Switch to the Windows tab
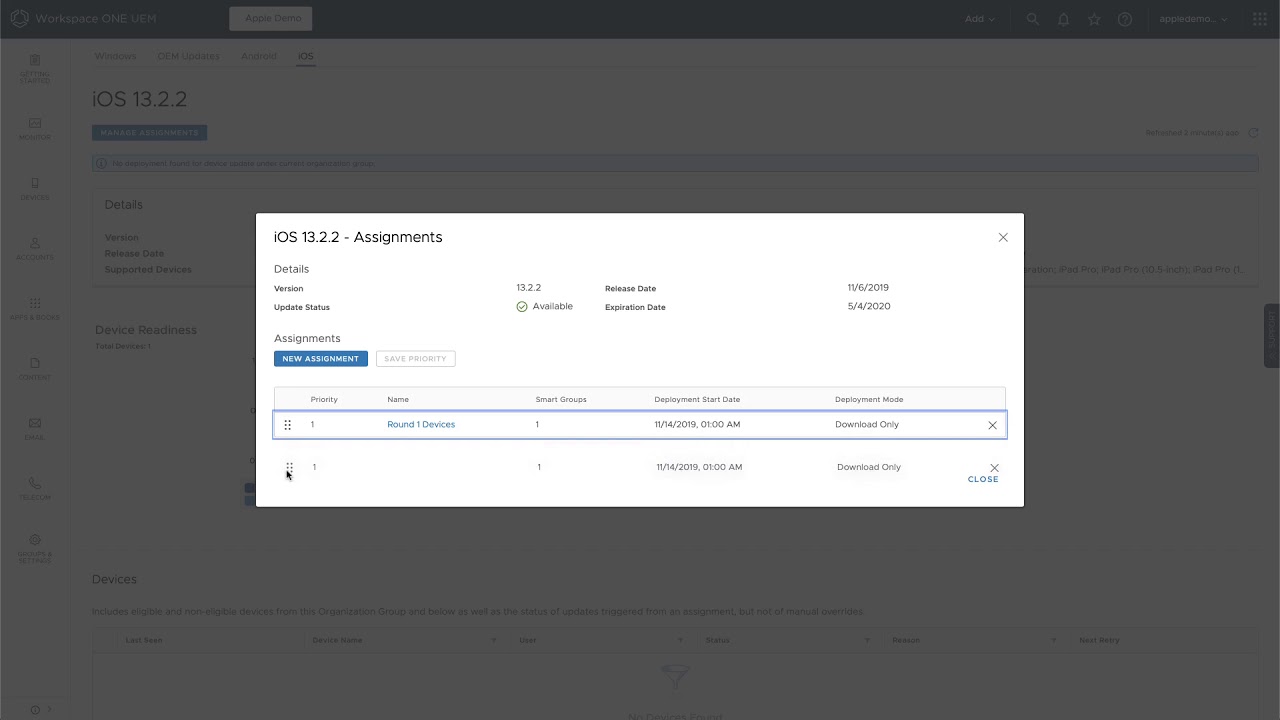1280x720 pixels. (115, 56)
